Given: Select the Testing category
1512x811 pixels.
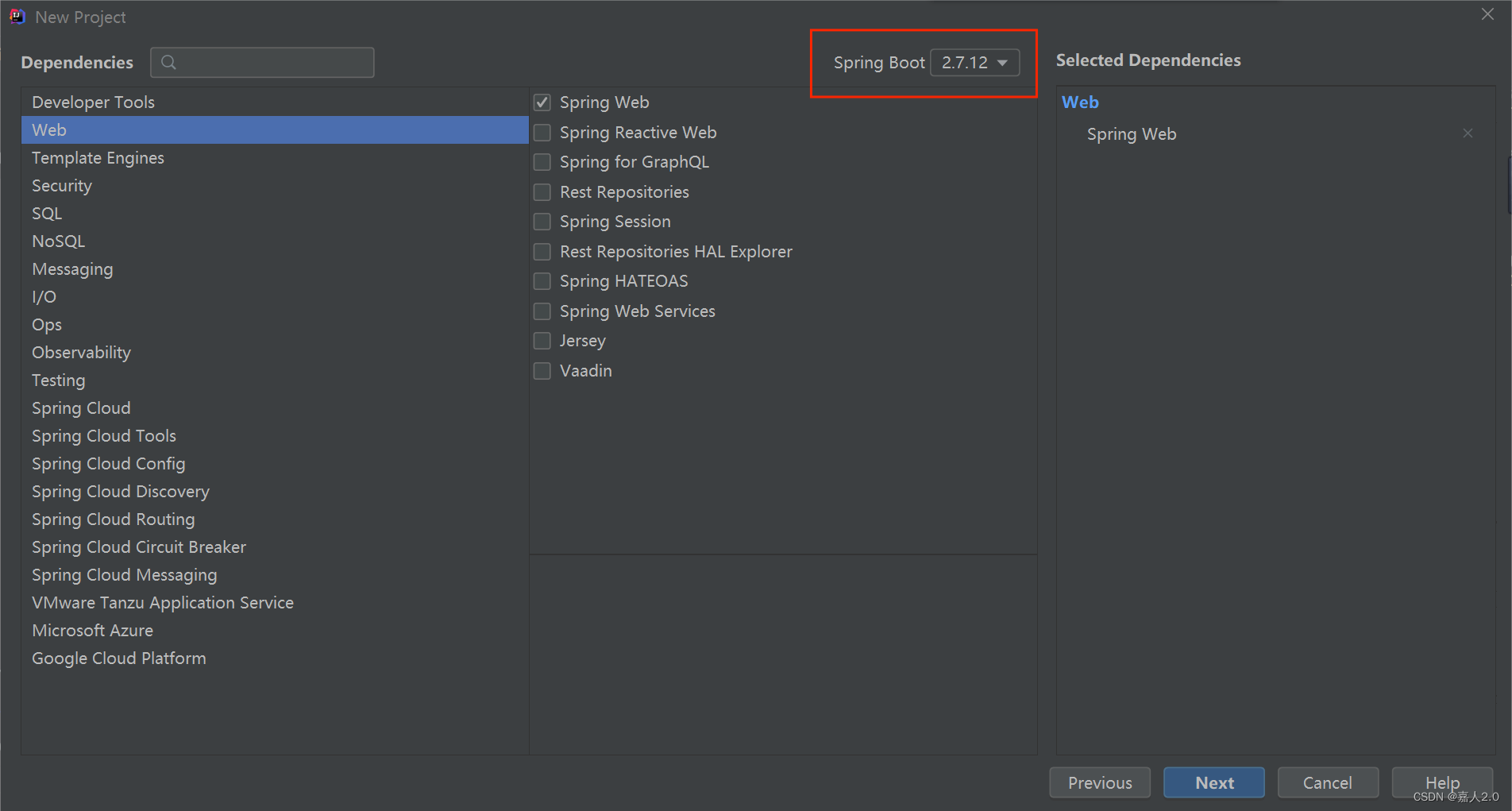Looking at the screenshot, I should 275,380.
